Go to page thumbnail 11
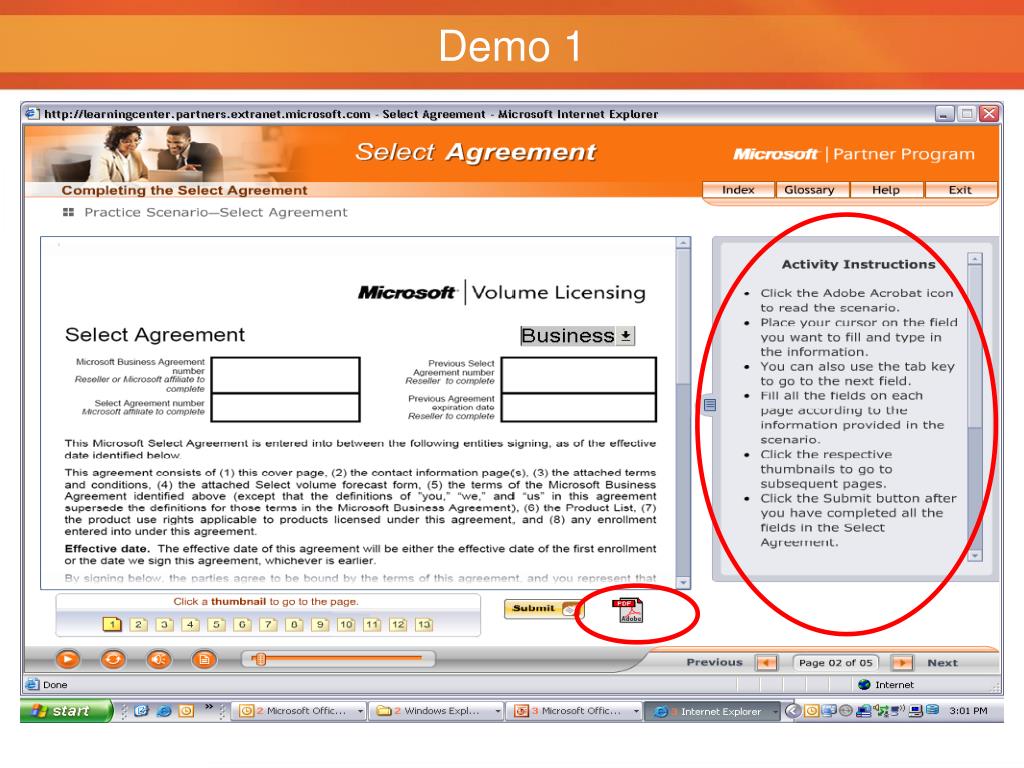 click(372, 624)
